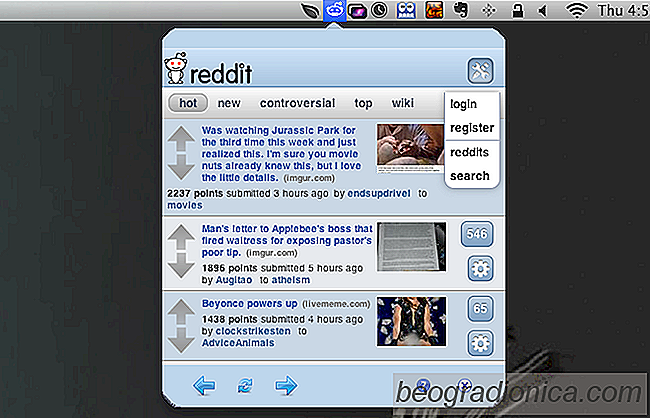Click the 1896 points score text

click(230, 269)
